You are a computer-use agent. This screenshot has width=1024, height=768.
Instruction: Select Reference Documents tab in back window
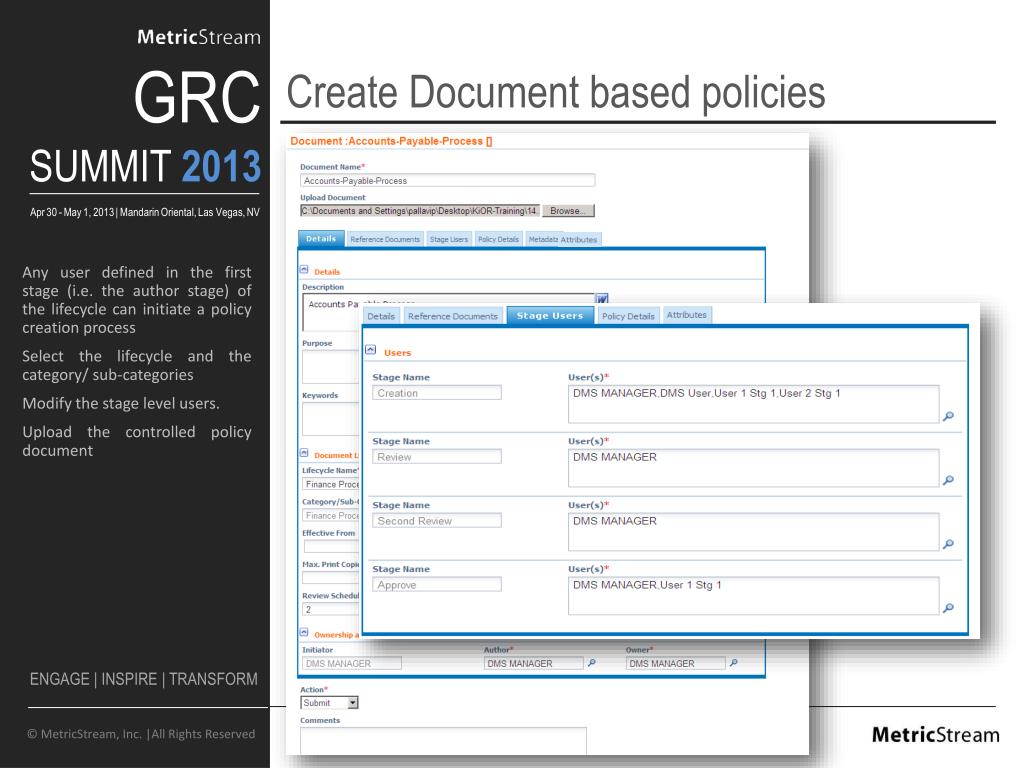[385, 240]
